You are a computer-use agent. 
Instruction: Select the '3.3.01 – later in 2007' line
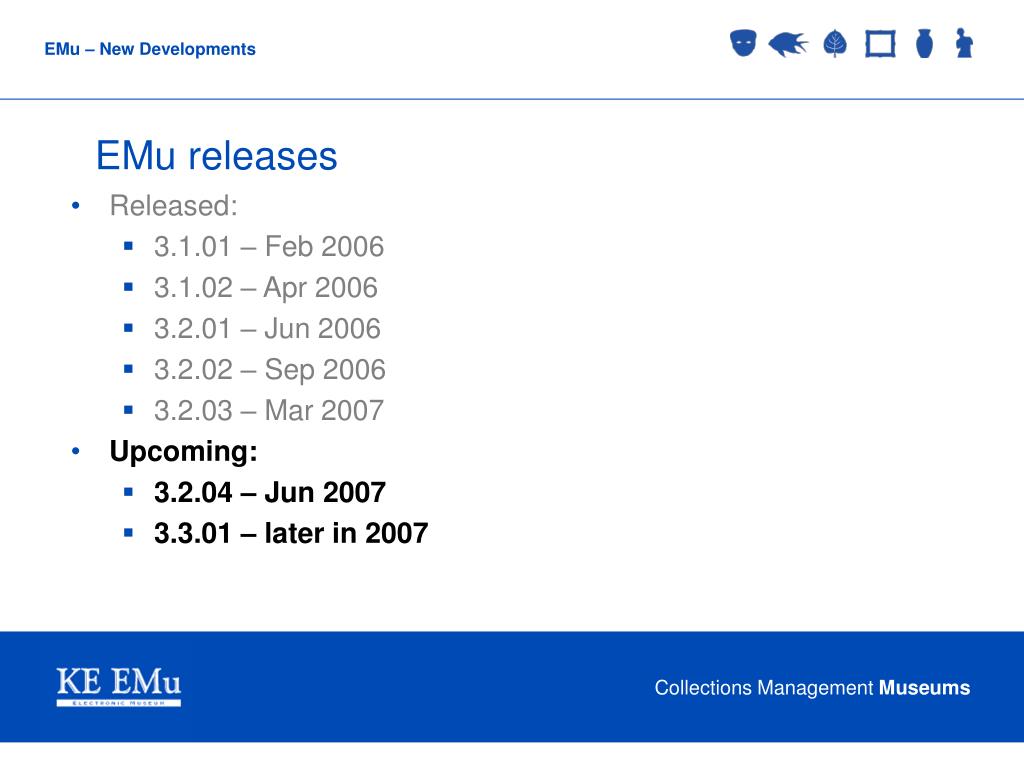tap(291, 534)
